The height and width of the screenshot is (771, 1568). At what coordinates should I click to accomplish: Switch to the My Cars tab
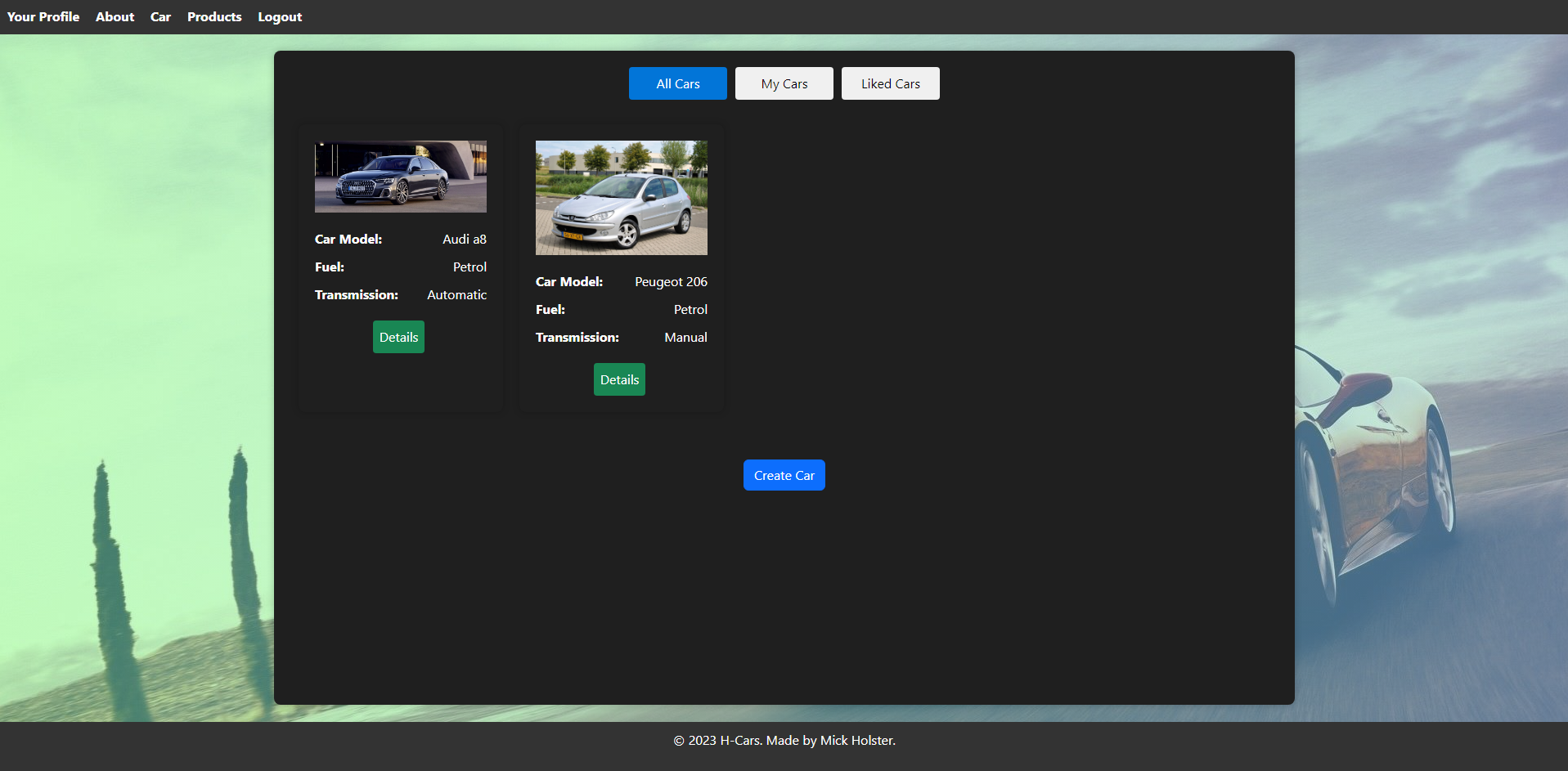pos(784,83)
